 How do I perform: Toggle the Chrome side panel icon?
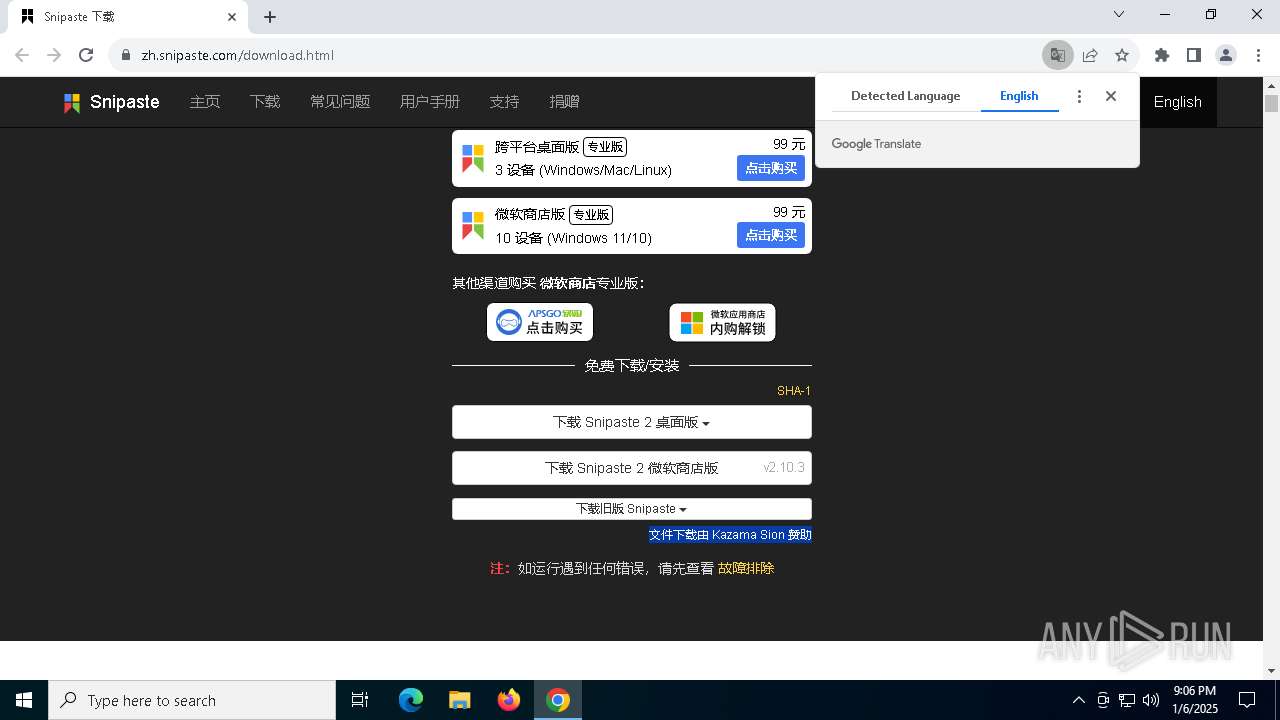click(1194, 55)
